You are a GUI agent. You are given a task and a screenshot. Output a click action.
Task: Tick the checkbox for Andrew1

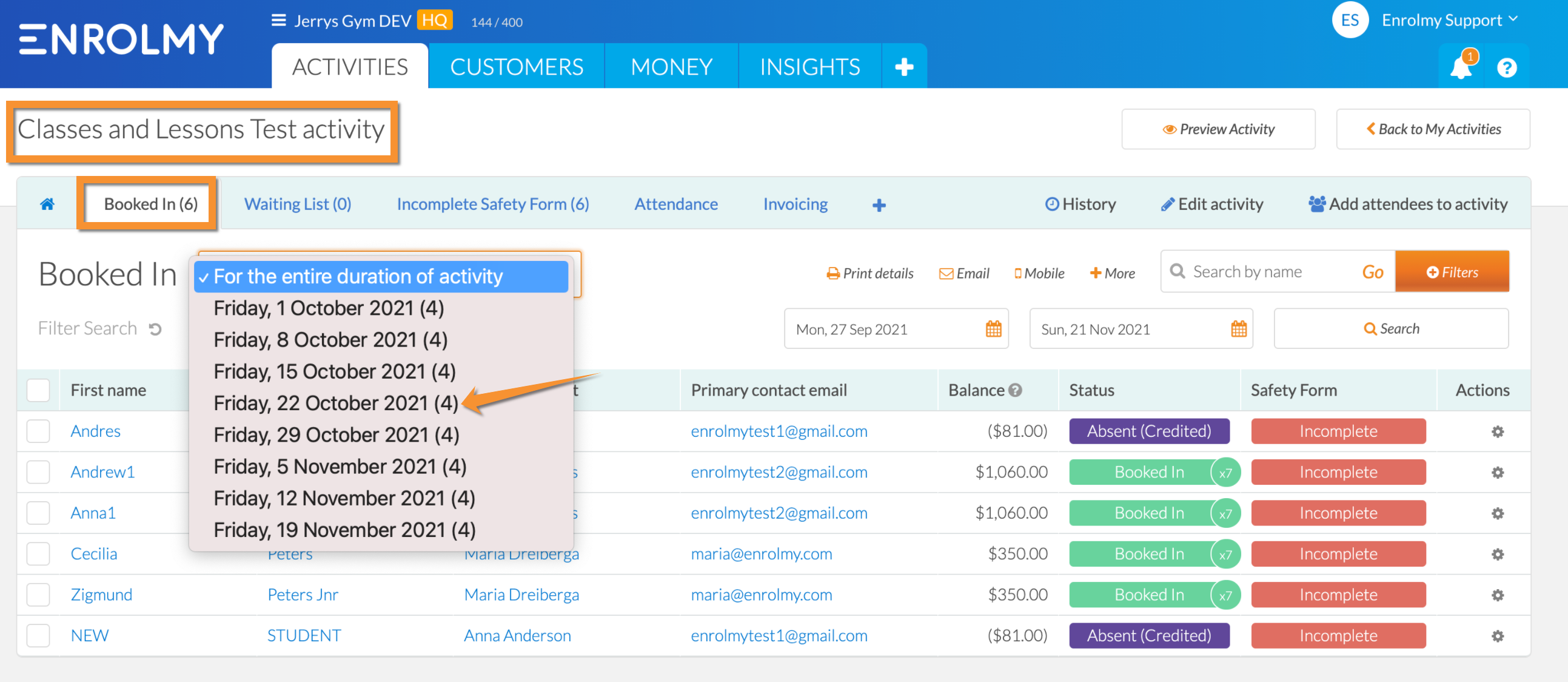coord(38,472)
